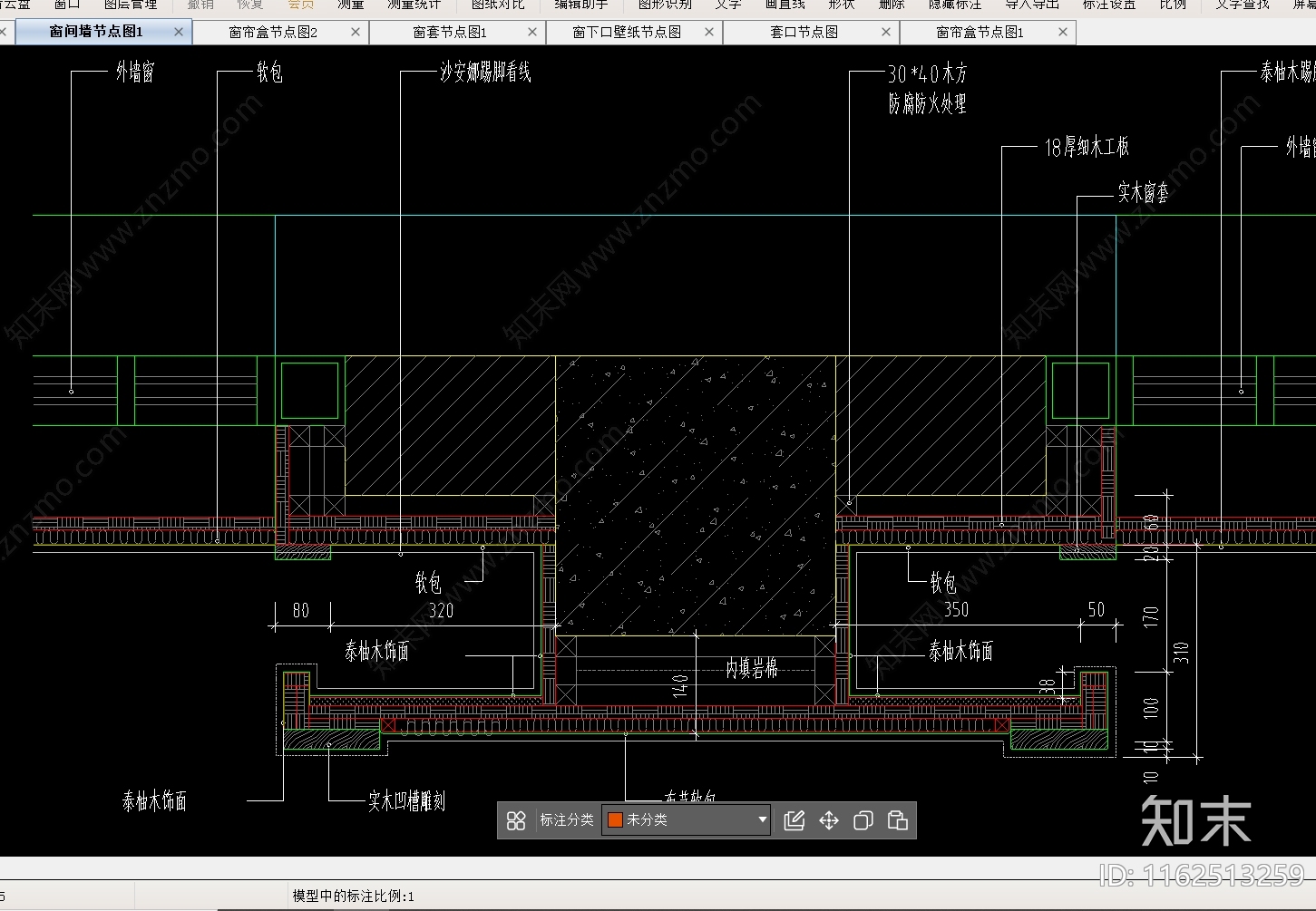Open the 未分类 annotation category dropdown
This screenshot has width=1316, height=911.
coord(687,820)
